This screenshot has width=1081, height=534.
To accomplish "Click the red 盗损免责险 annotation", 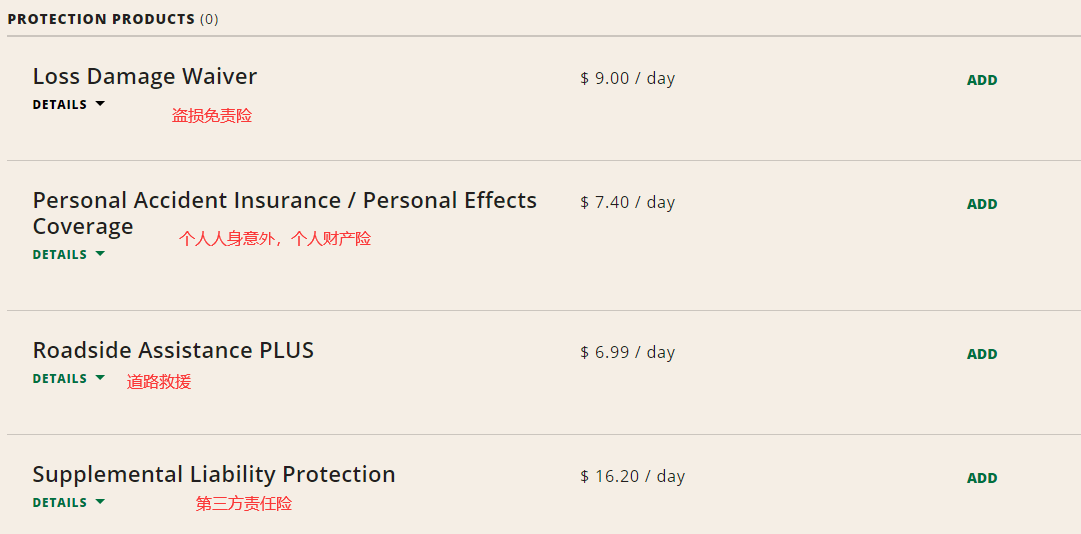I will pos(212,116).
